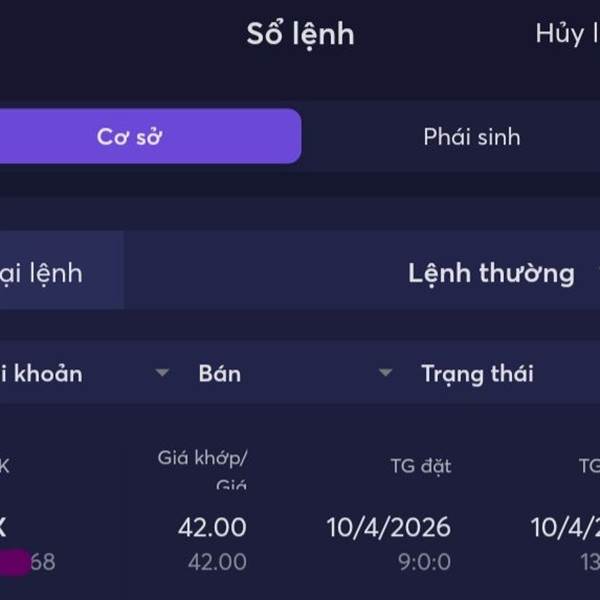Tap the gray 42.00 order price
The width and height of the screenshot is (600, 600).
click(217, 562)
